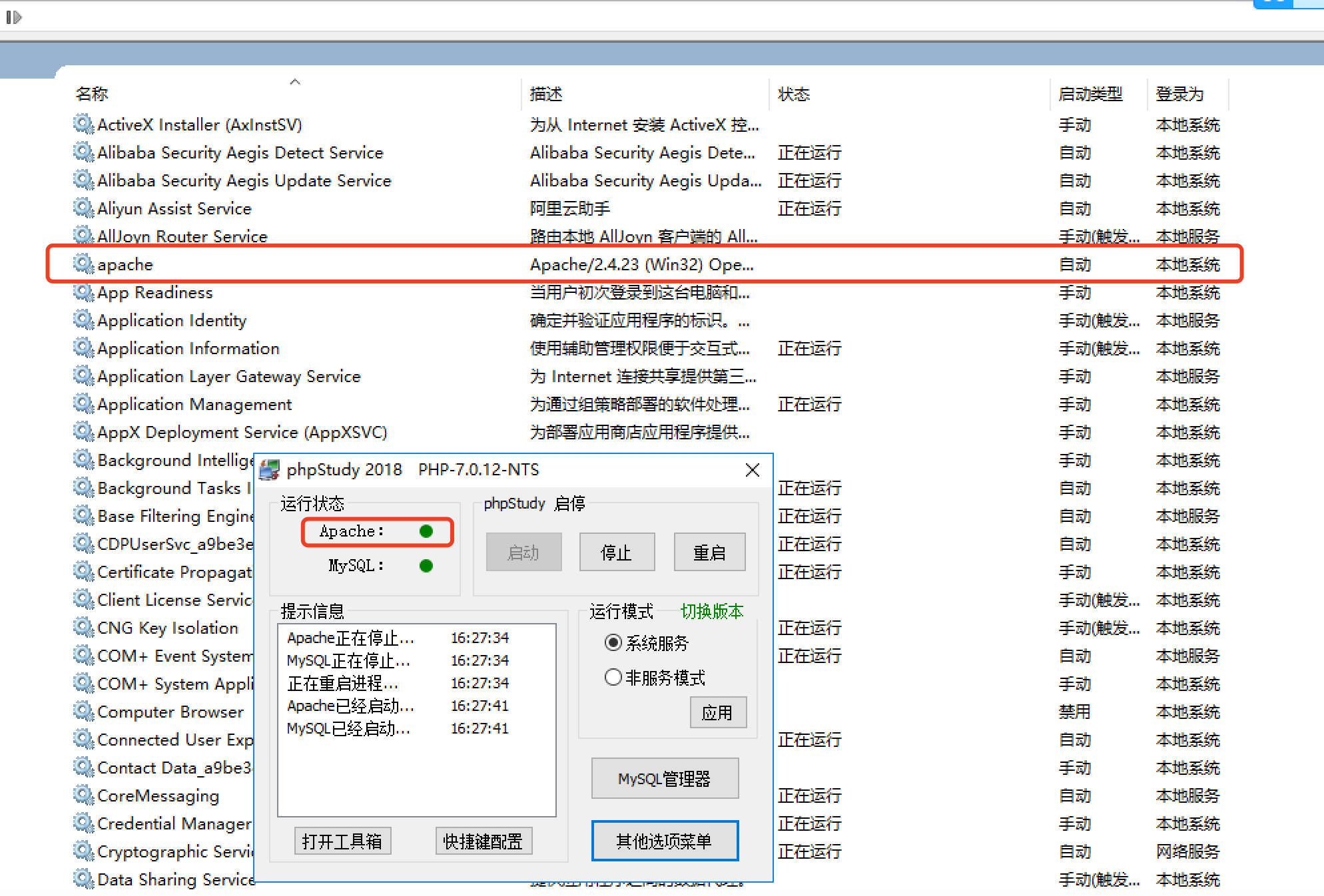
Task: Select the Data Sharing Service row name
Action: coord(176,879)
